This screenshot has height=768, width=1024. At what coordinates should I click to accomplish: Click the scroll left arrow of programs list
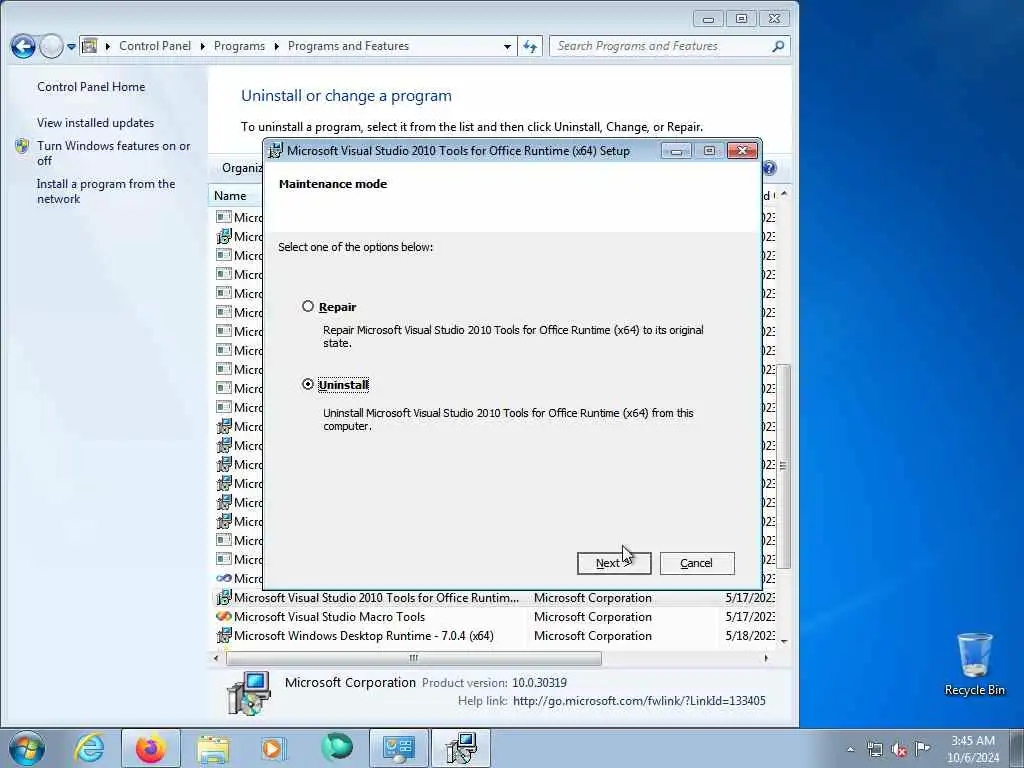point(216,658)
